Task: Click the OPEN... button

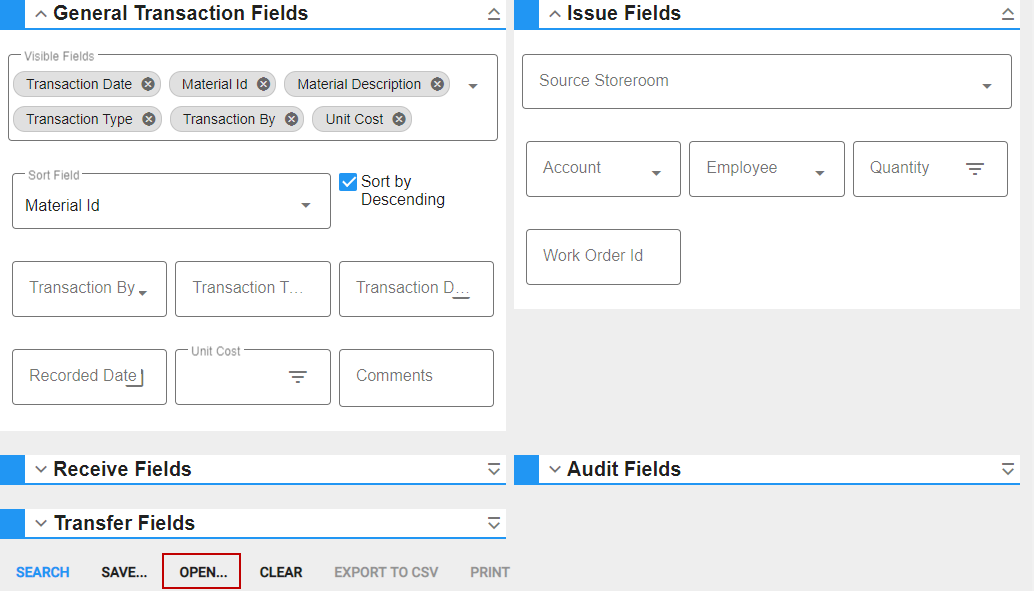Action: (x=203, y=572)
